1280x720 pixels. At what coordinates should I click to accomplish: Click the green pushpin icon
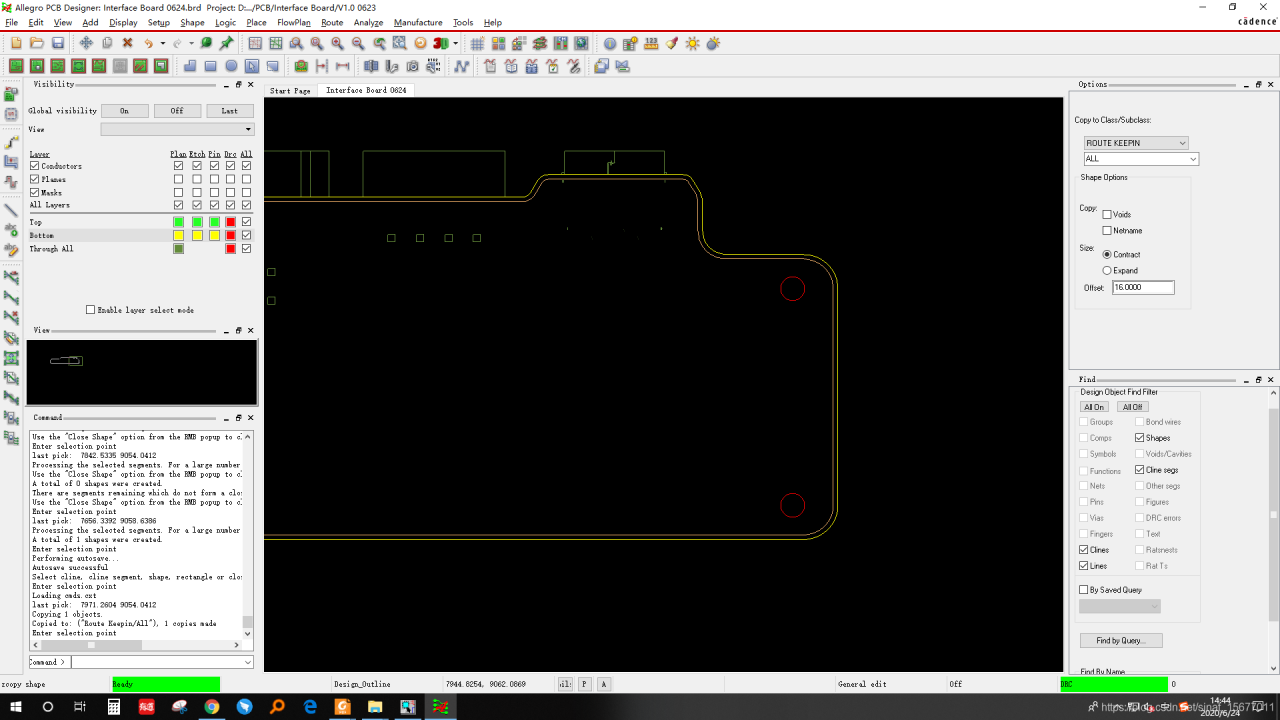coord(227,43)
